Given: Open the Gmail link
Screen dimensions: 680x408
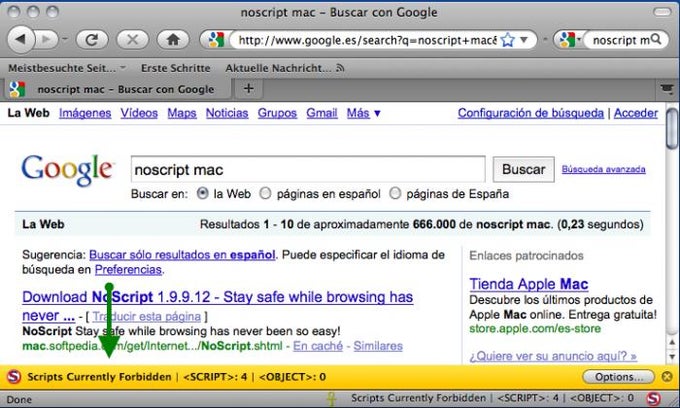Looking at the screenshot, I should click(321, 113).
